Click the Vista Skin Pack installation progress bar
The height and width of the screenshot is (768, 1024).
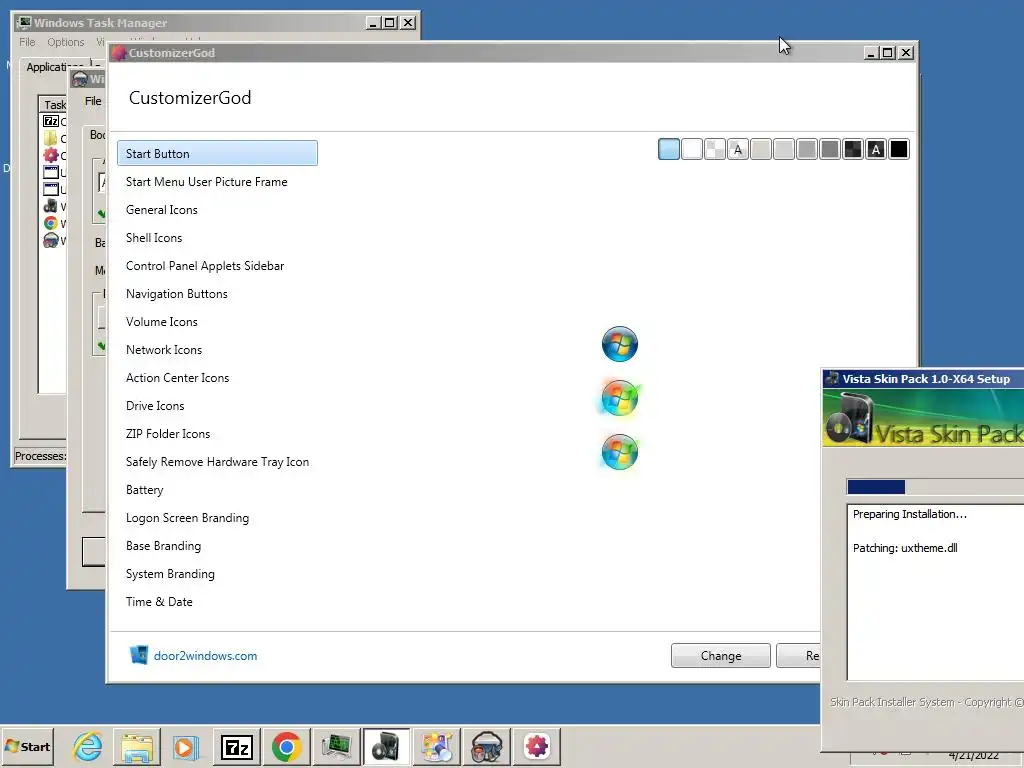(x=935, y=487)
